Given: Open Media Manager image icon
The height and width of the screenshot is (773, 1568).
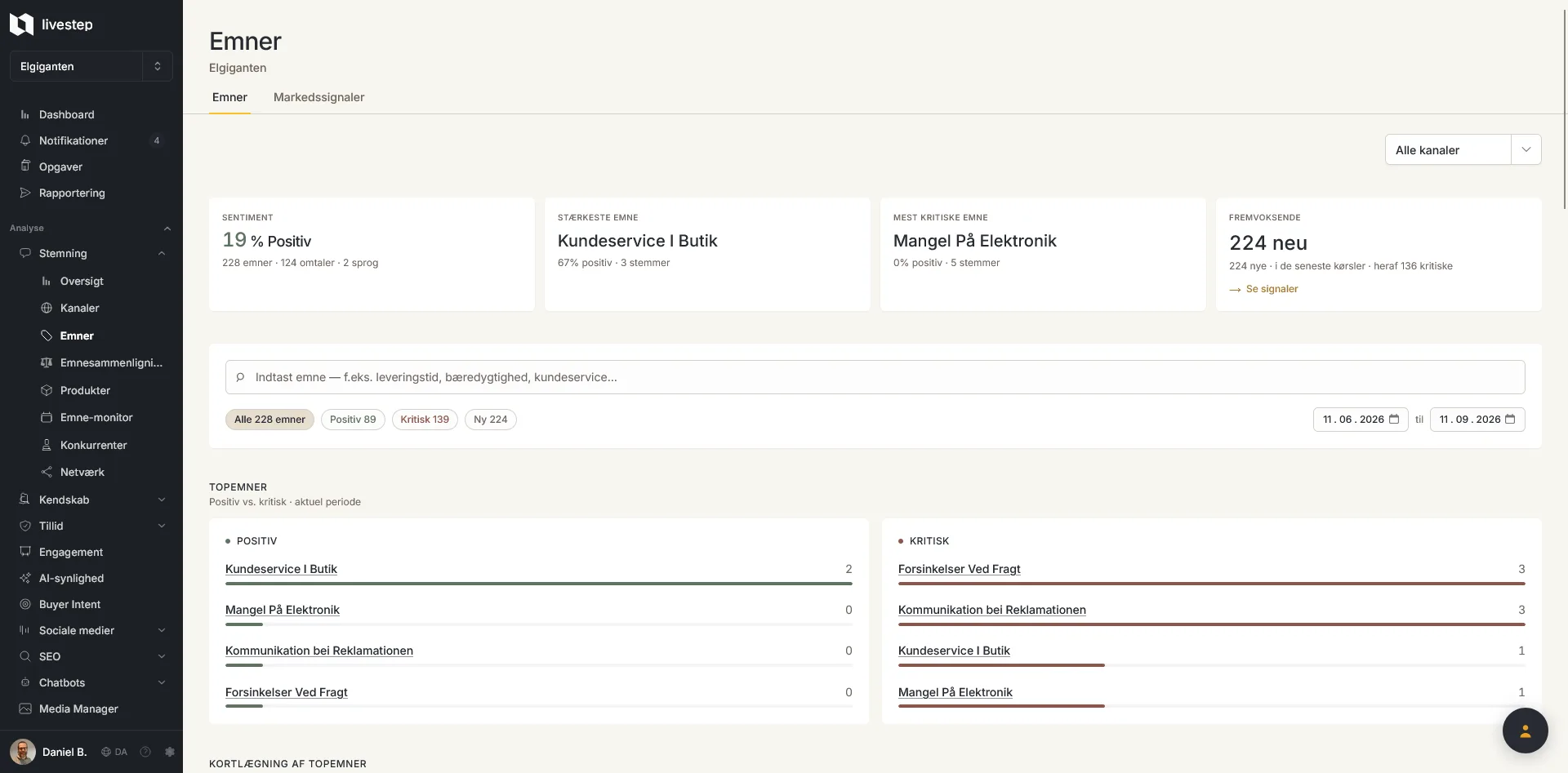Looking at the screenshot, I should click(25, 709).
